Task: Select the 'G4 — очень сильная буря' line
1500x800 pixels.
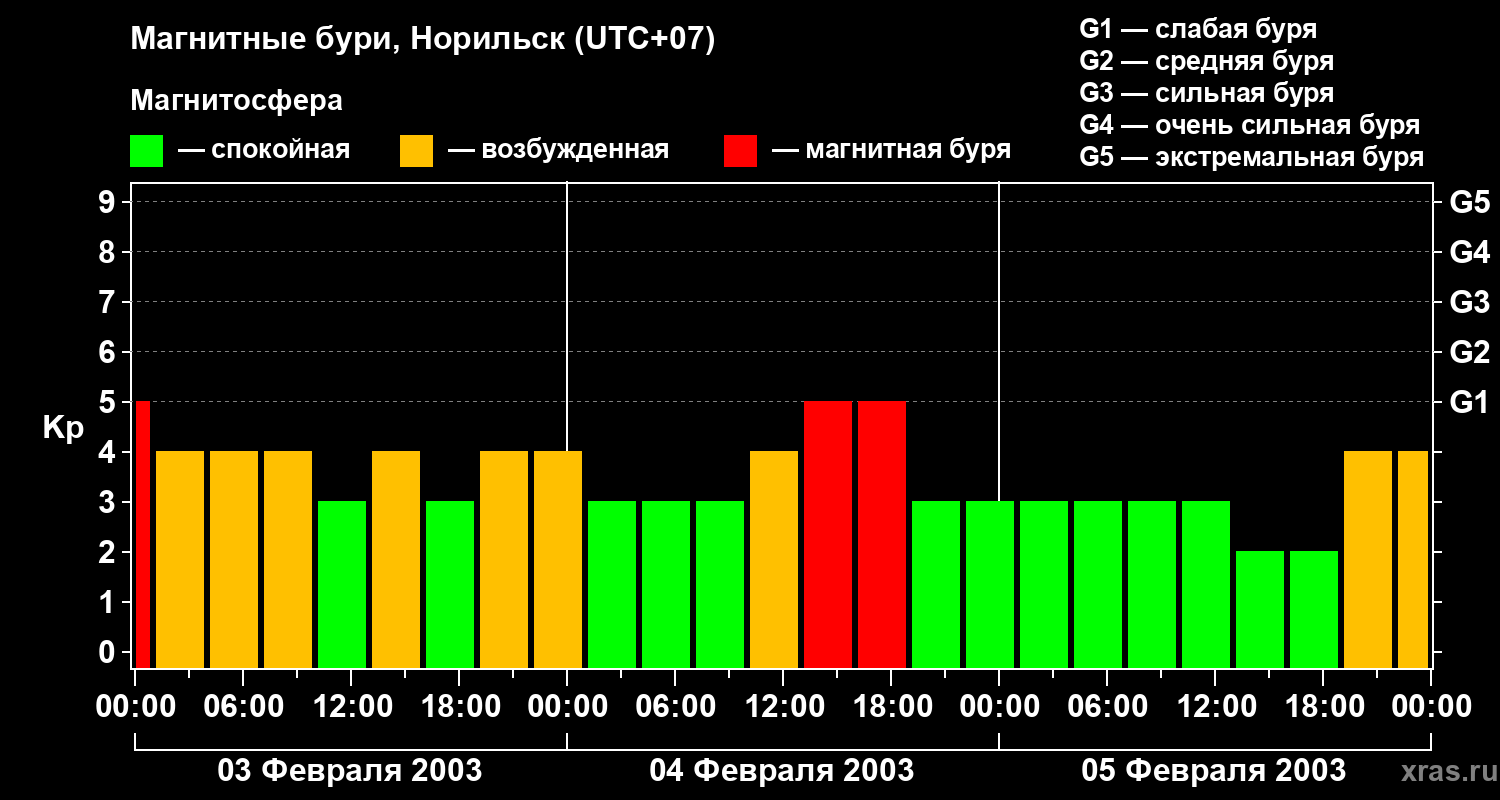Action: click(x=1250, y=125)
